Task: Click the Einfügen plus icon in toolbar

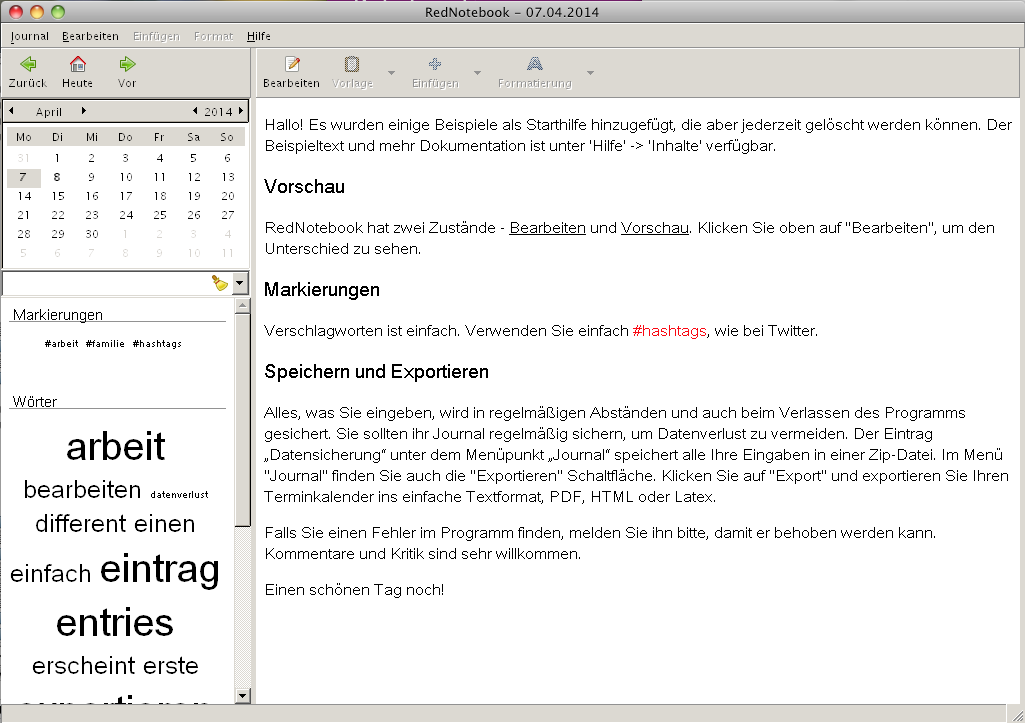Action: pos(435,64)
